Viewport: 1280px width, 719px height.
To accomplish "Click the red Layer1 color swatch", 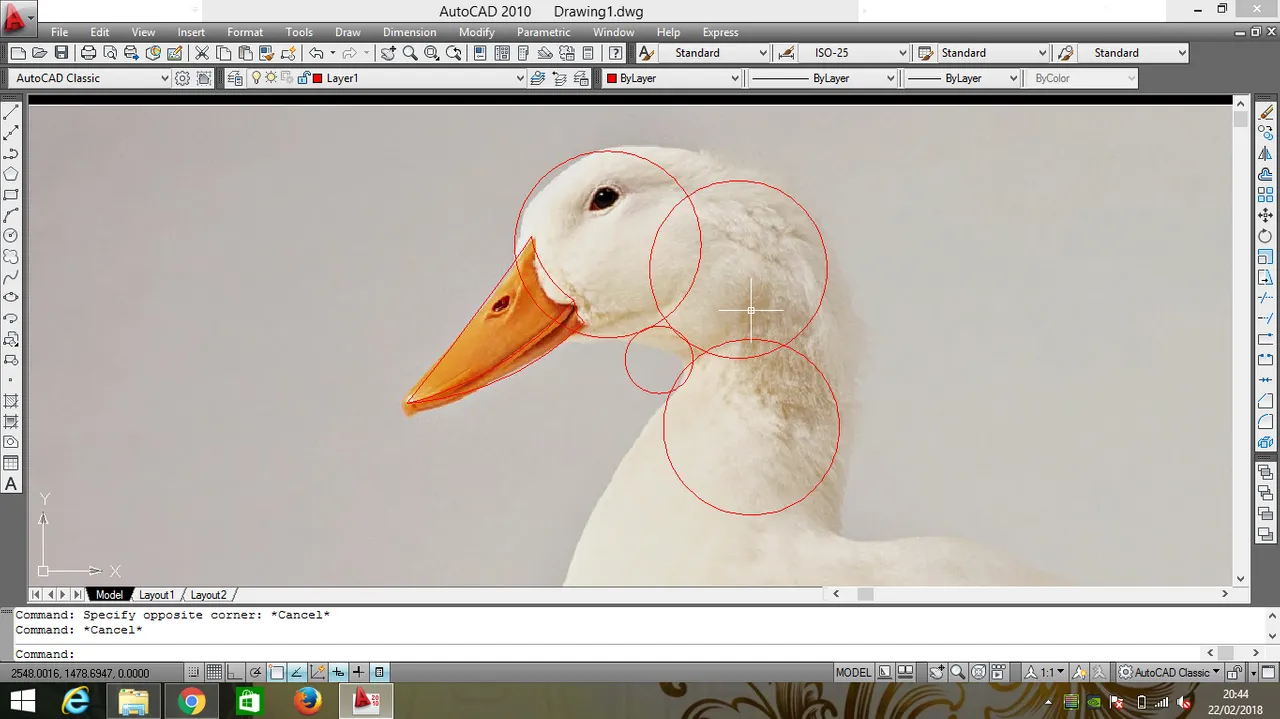I will pos(317,78).
